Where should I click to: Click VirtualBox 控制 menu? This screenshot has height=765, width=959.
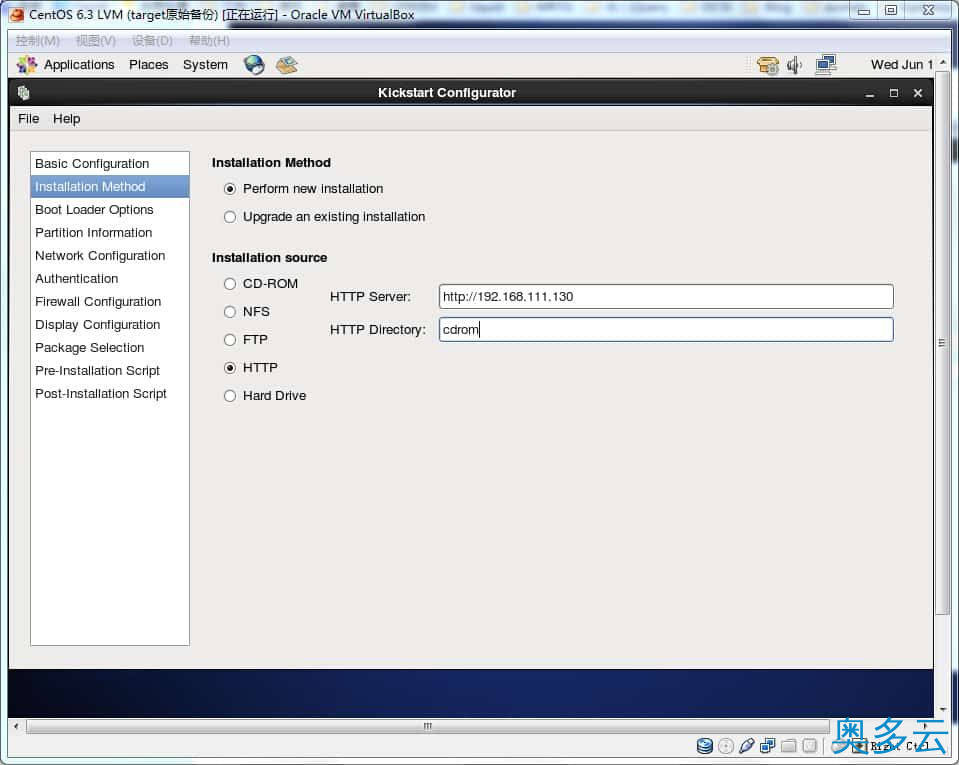(37, 41)
